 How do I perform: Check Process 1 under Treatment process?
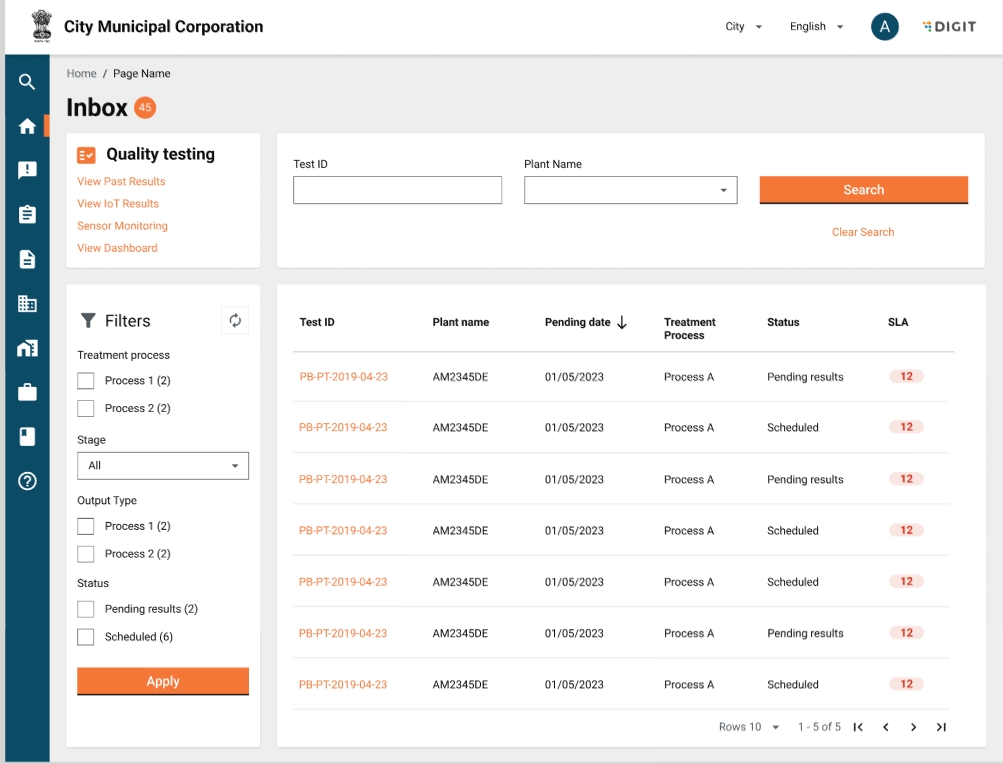(x=86, y=381)
